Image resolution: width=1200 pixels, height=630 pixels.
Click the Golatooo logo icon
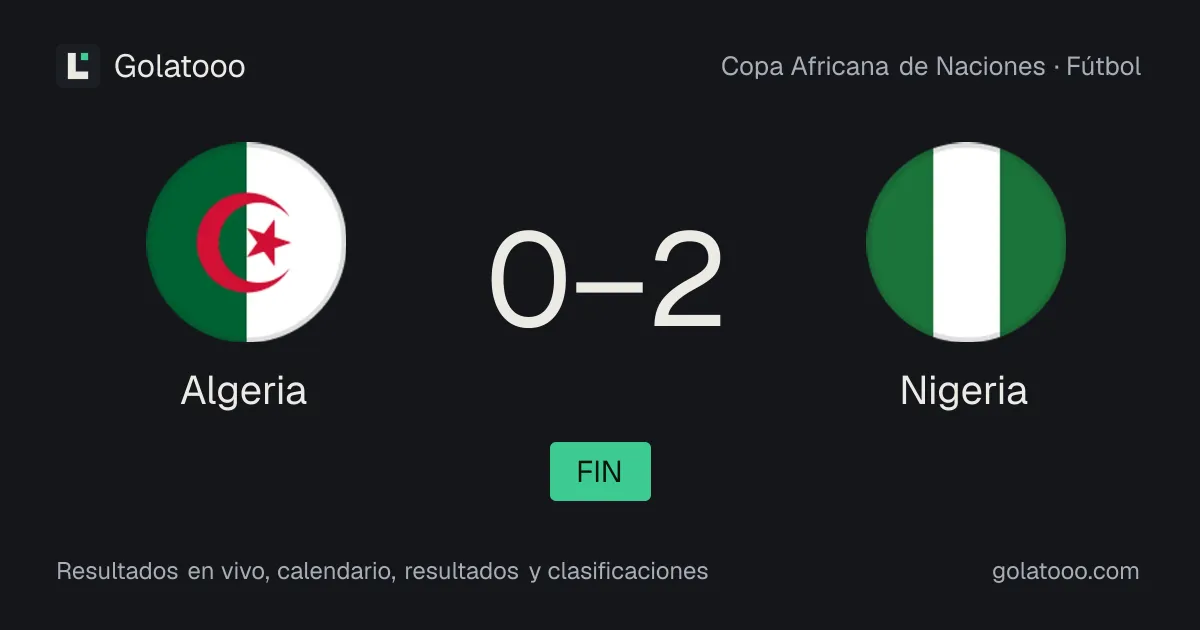click(x=78, y=66)
